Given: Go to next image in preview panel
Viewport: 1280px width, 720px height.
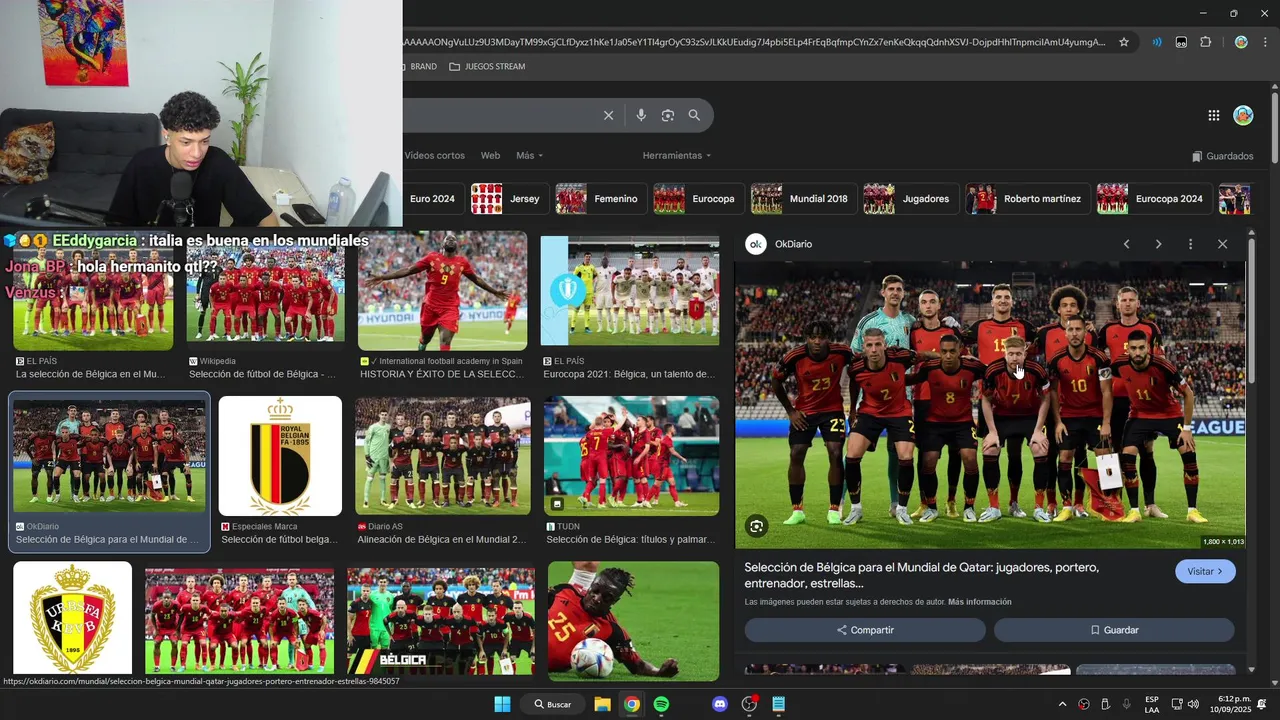Looking at the screenshot, I should coord(1158,244).
